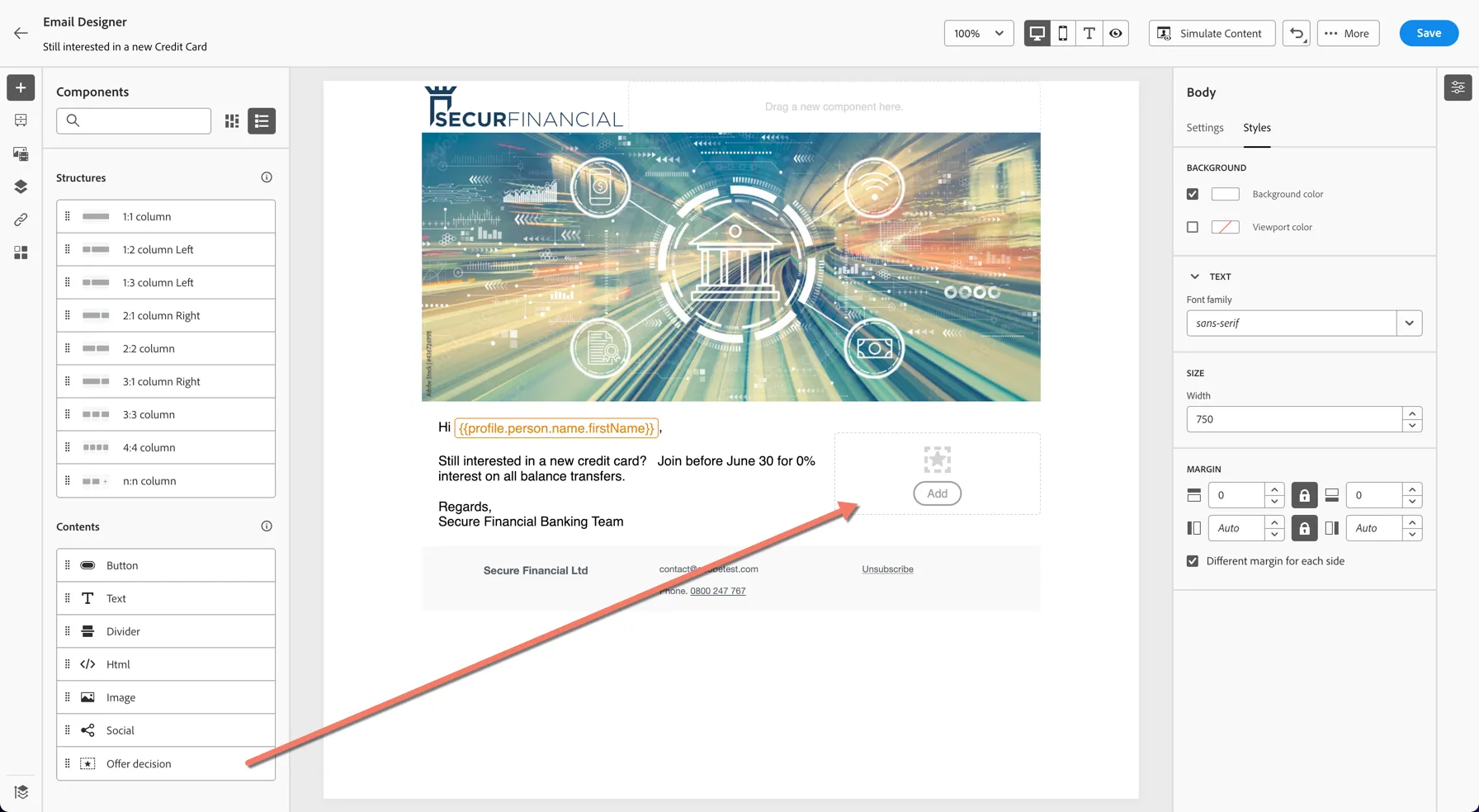
Task: Switch components to grid view
Action: tap(232, 121)
